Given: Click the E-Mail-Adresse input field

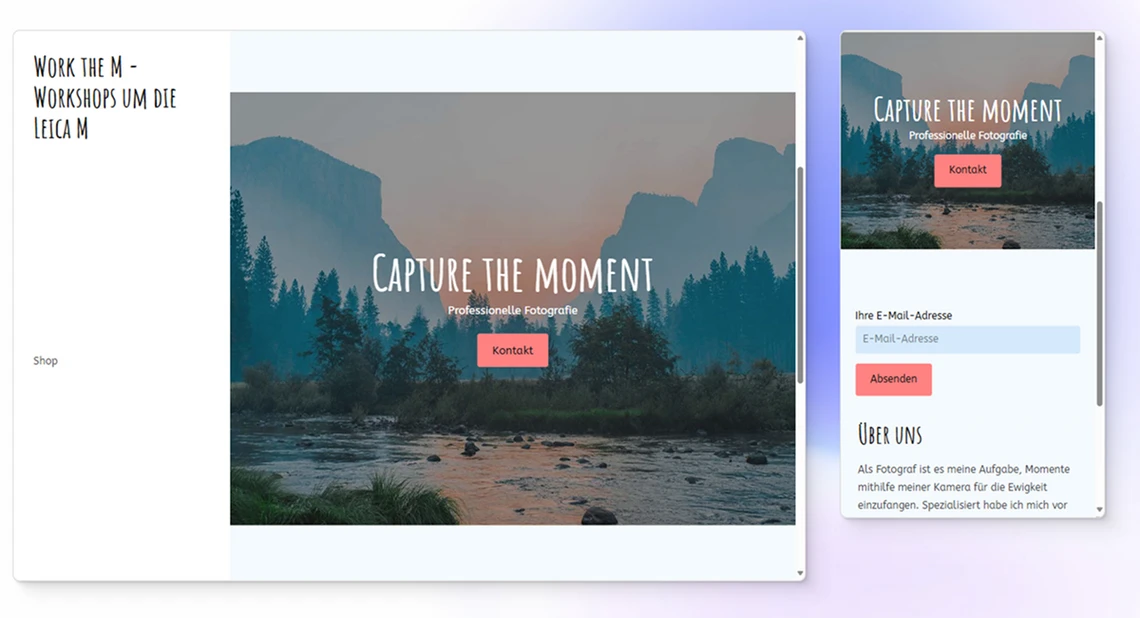Looking at the screenshot, I should pos(968,340).
